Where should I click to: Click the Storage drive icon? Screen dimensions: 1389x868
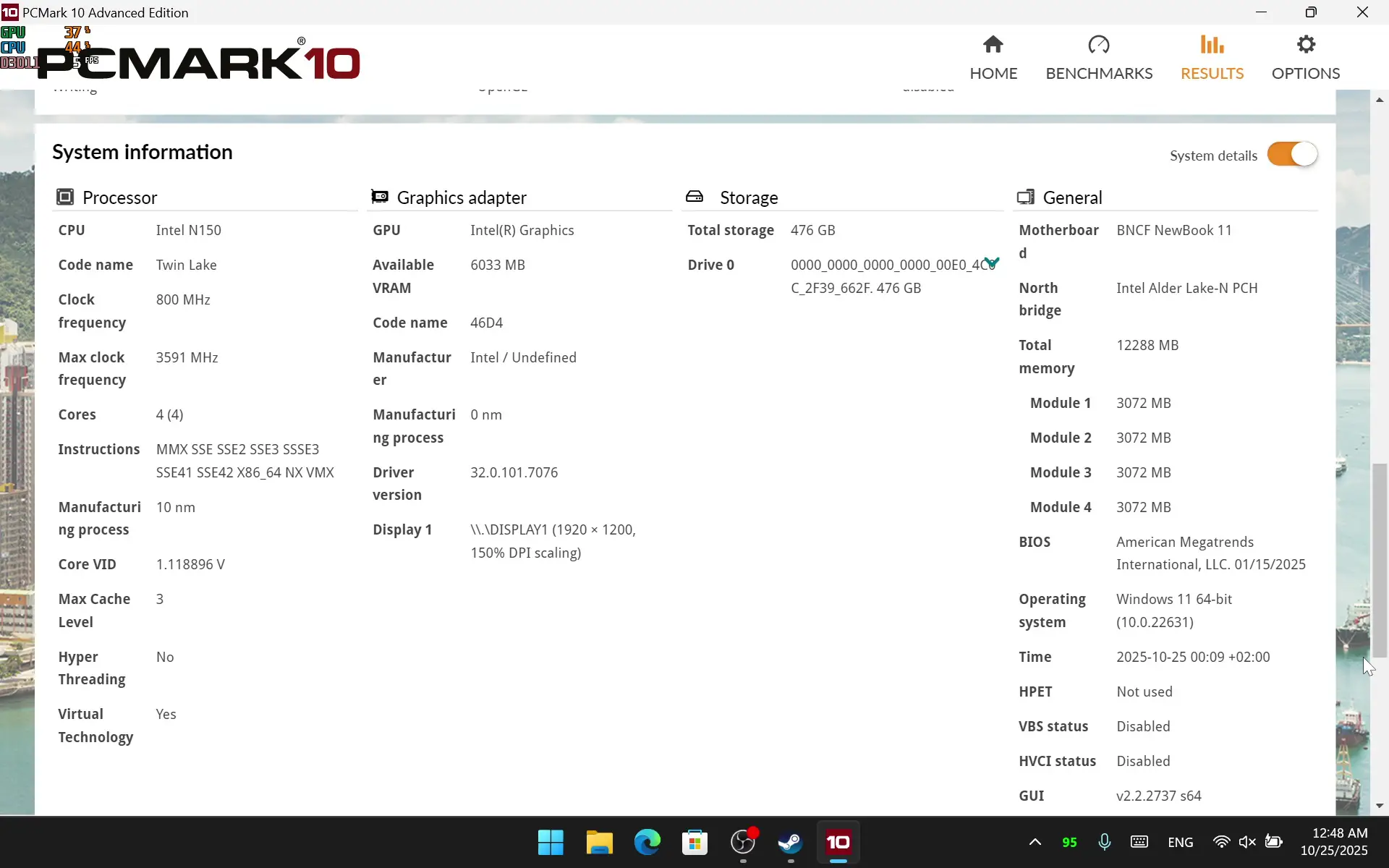pyautogui.click(x=694, y=197)
